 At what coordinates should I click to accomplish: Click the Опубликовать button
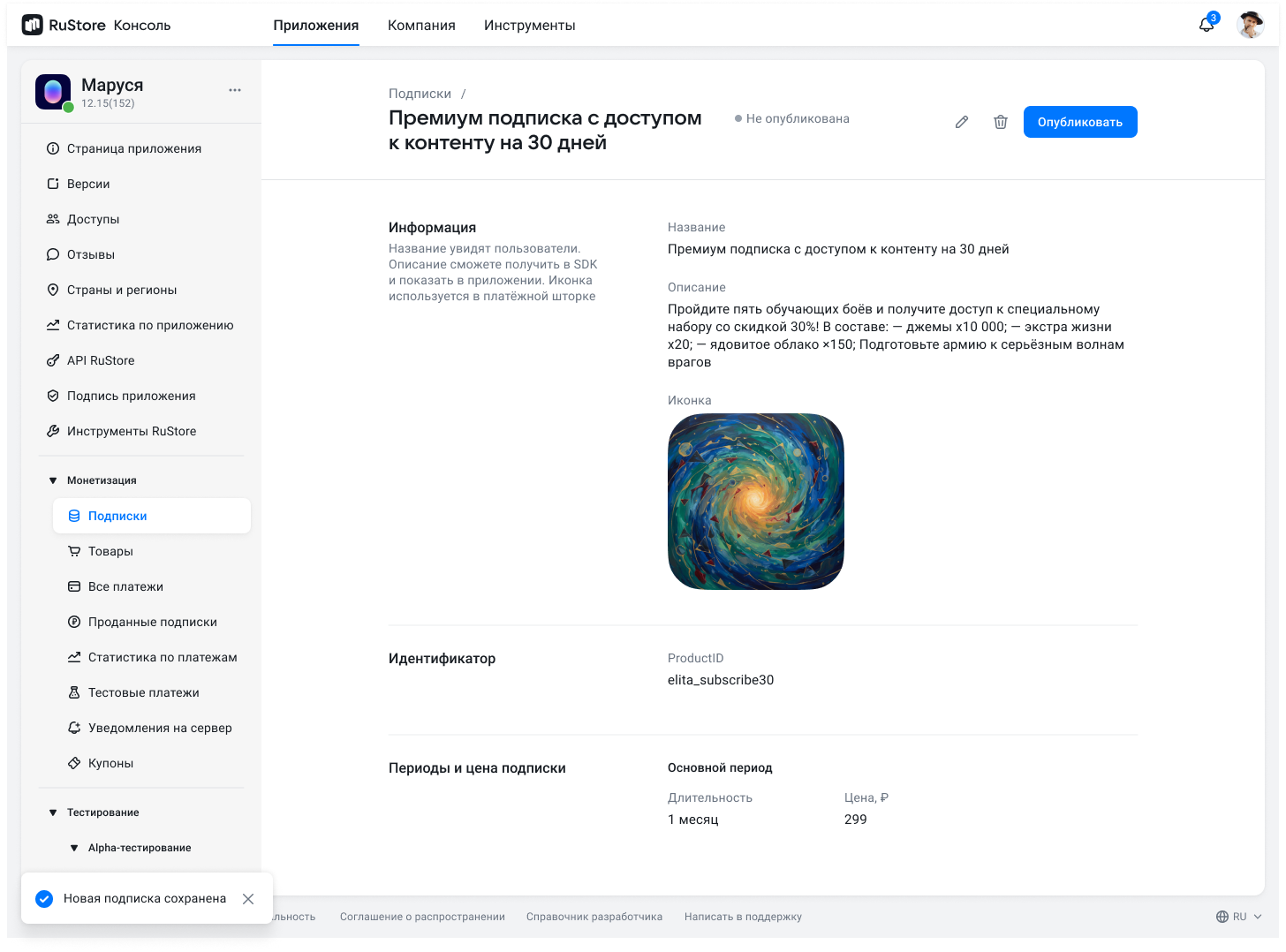[x=1080, y=122]
